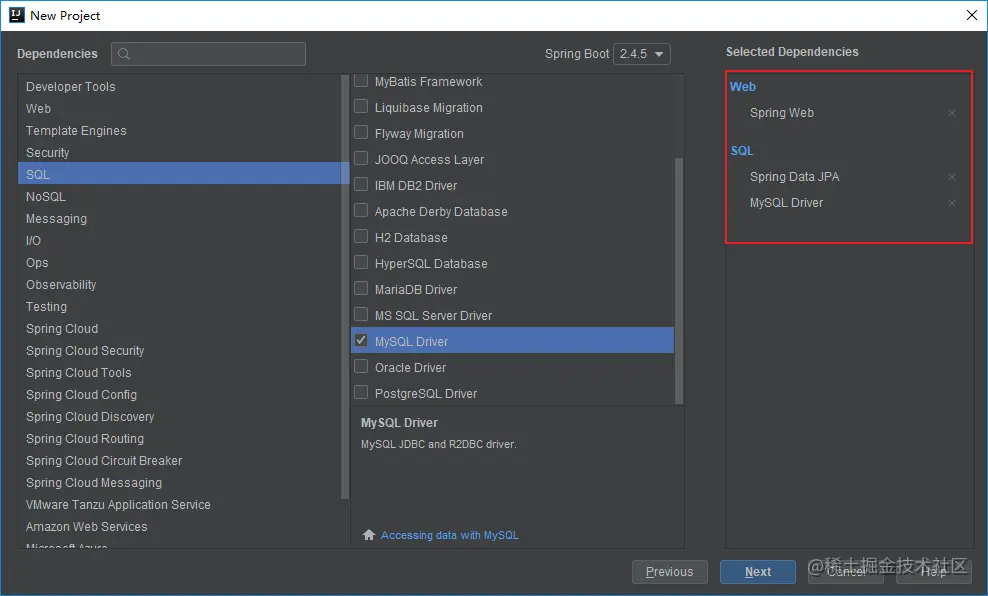Select Spring Data JPA in Selected Dependencies
The height and width of the screenshot is (596, 988).
(x=795, y=177)
